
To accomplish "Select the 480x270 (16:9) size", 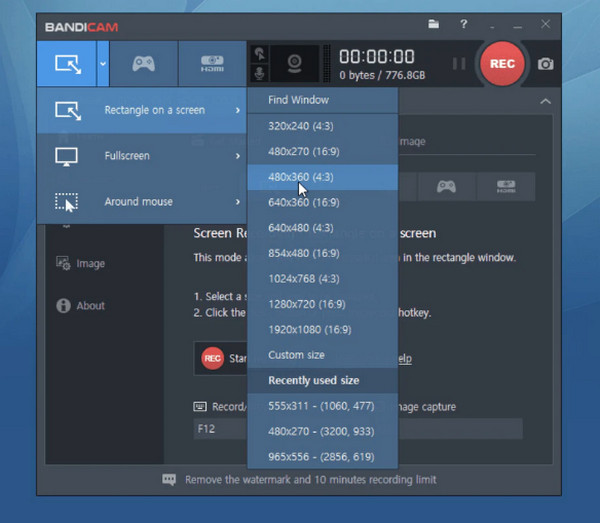I will pos(323,152).
